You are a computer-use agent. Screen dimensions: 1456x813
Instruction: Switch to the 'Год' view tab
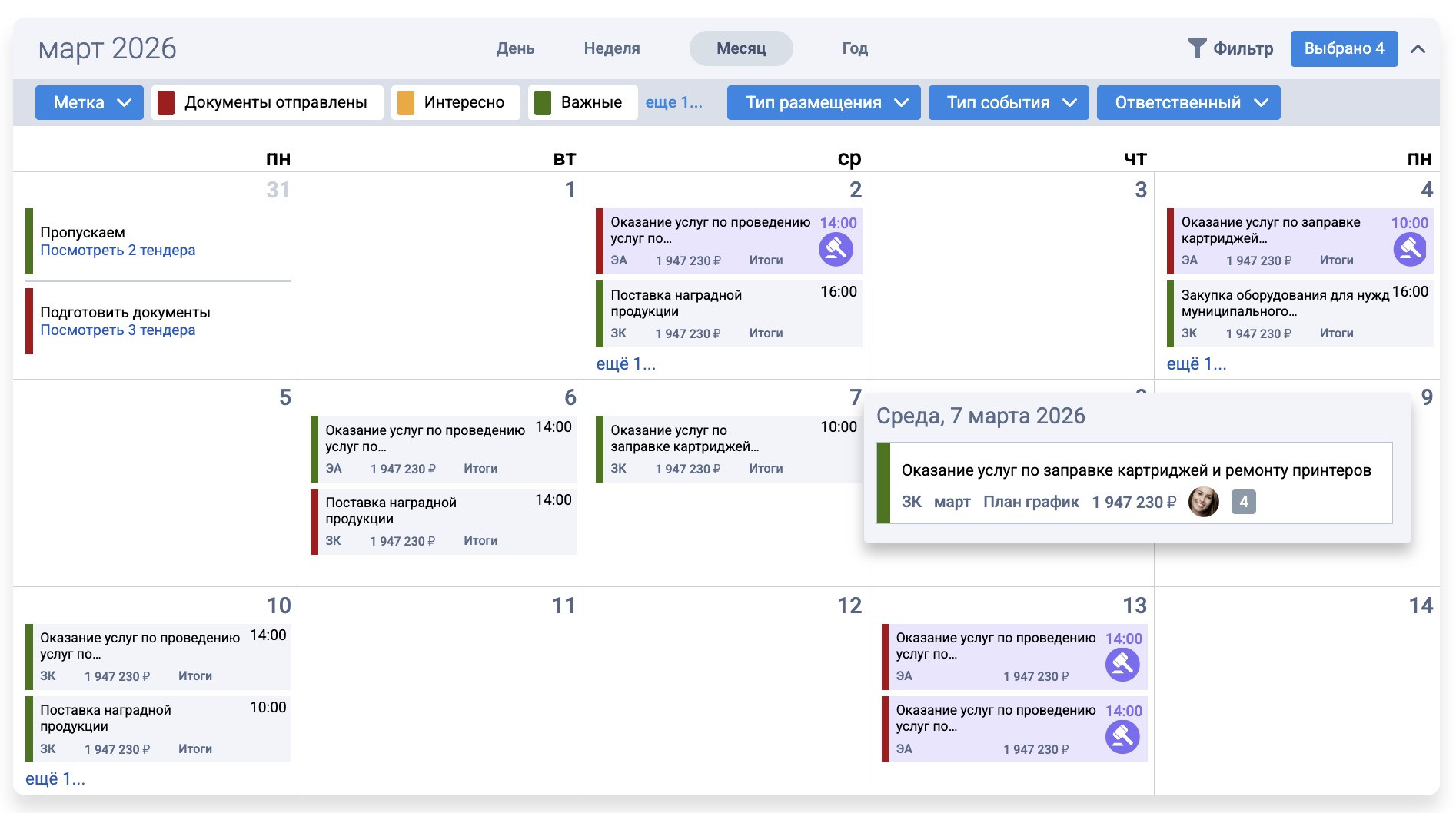point(855,48)
